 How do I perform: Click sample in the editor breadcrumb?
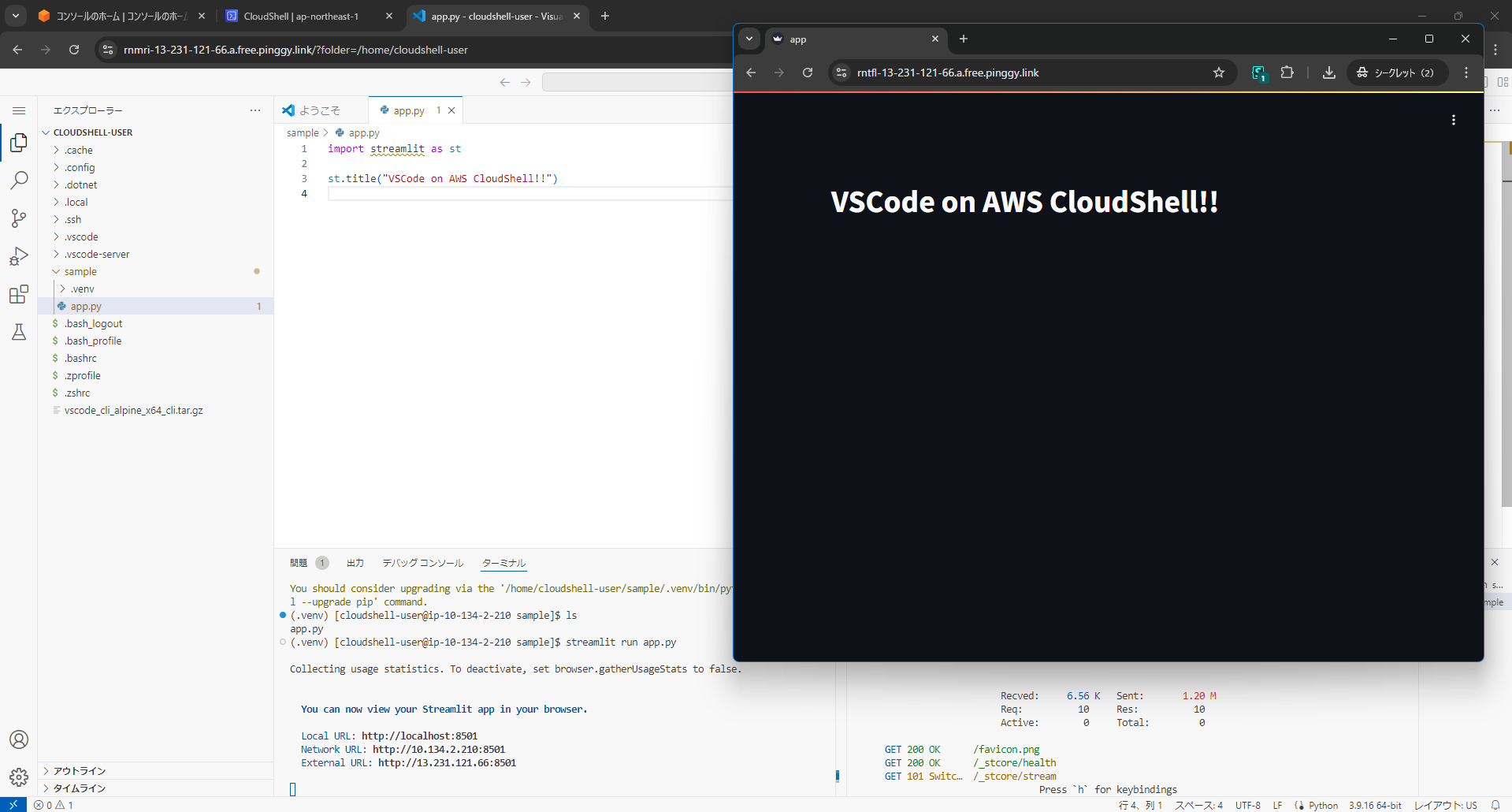pyautogui.click(x=303, y=132)
